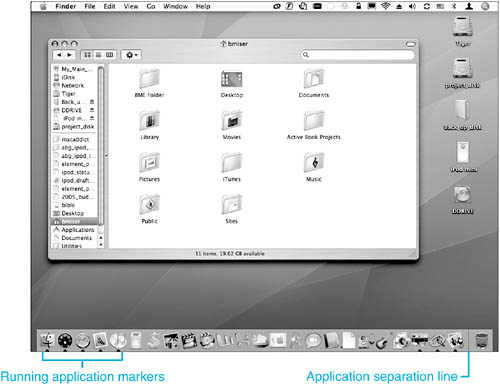Image resolution: width=500 pixels, height=385 pixels.
Task: Open the Active Book Projects folder
Action: pyautogui.click(x=314, y=121)
